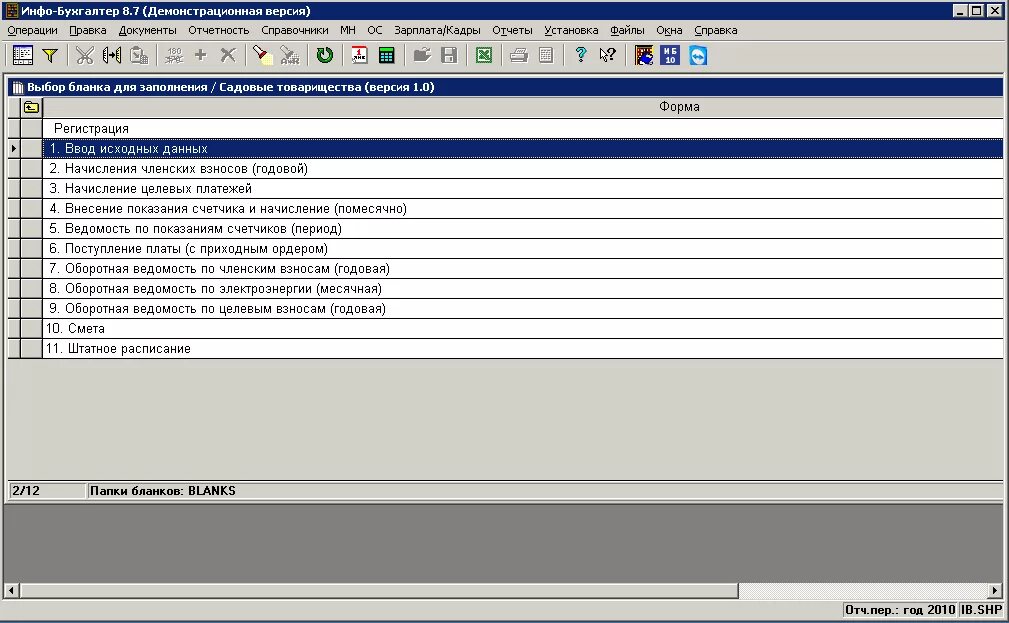Image resolution: width=1009 pixels, height=623 pixels.
Task: Select '1. Ввод исходных данных' row
Action: pyautogui.click(x=523, y=149)
